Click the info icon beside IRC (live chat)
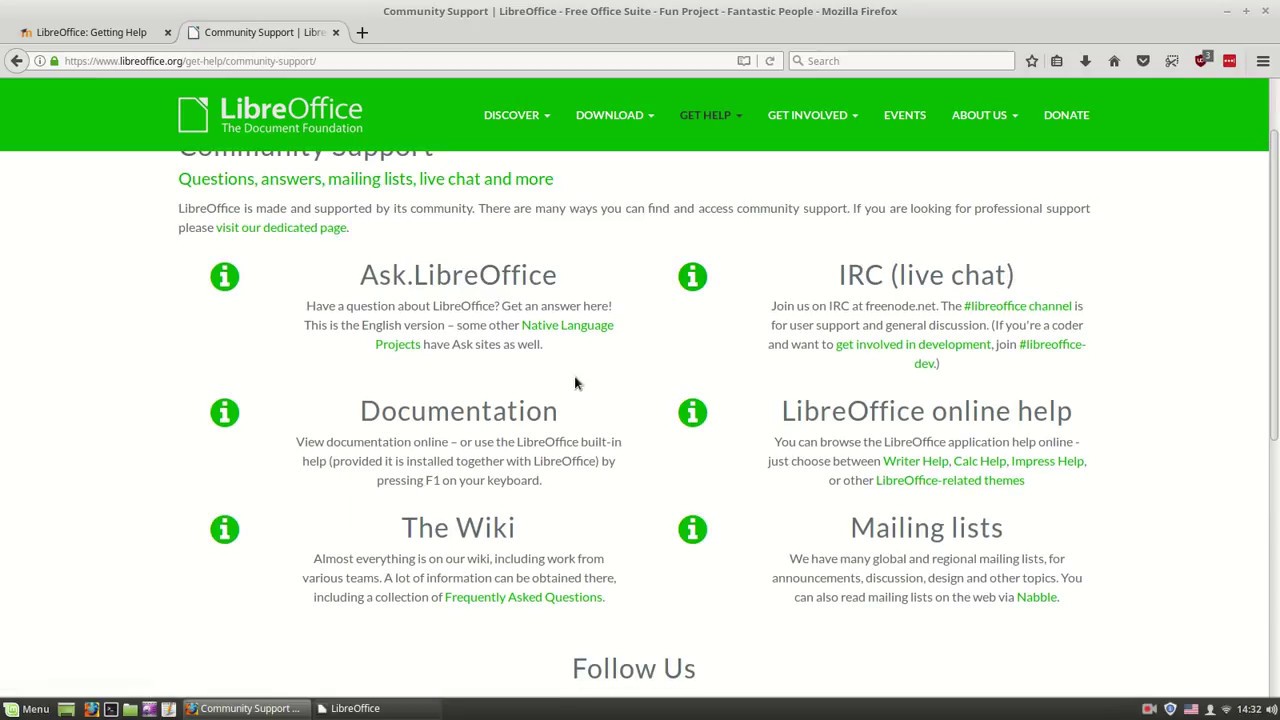1280x720 pixels. pyautogui.click(x=693, y=276)
